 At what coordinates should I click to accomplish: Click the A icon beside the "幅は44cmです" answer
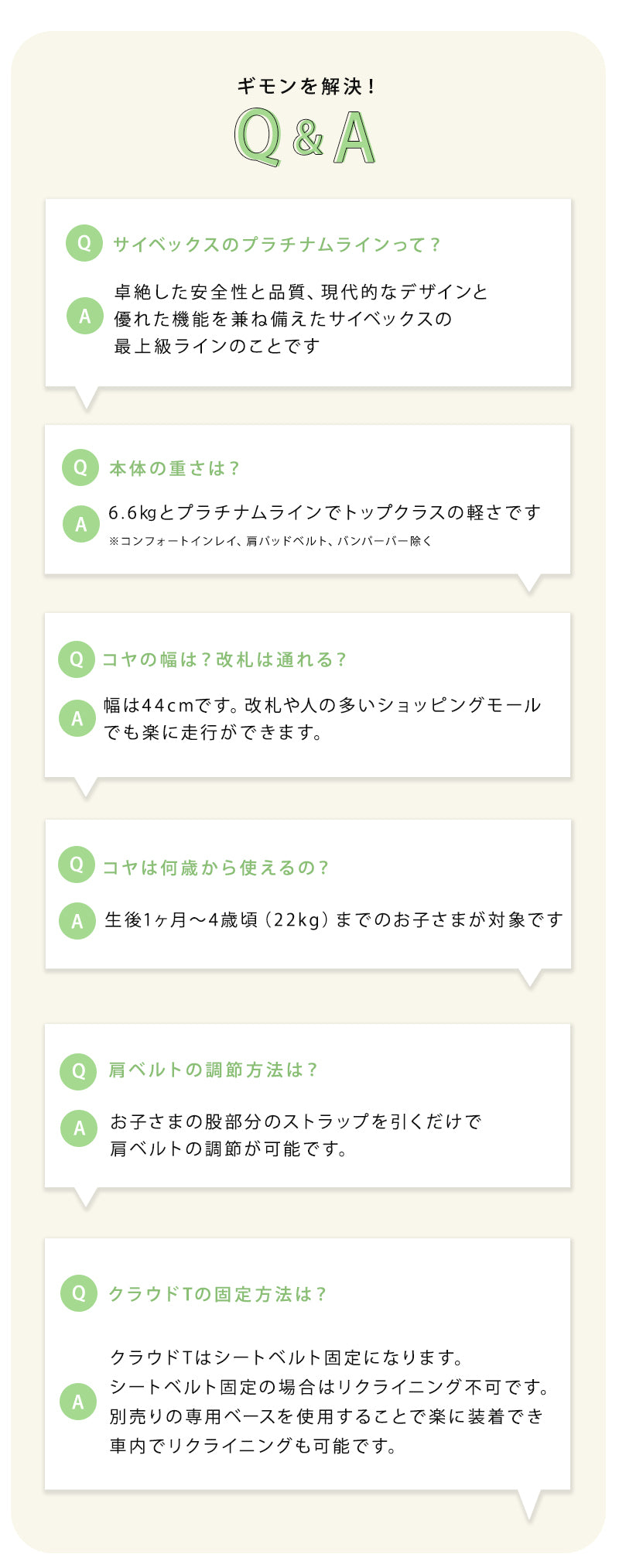click(77, 718)
